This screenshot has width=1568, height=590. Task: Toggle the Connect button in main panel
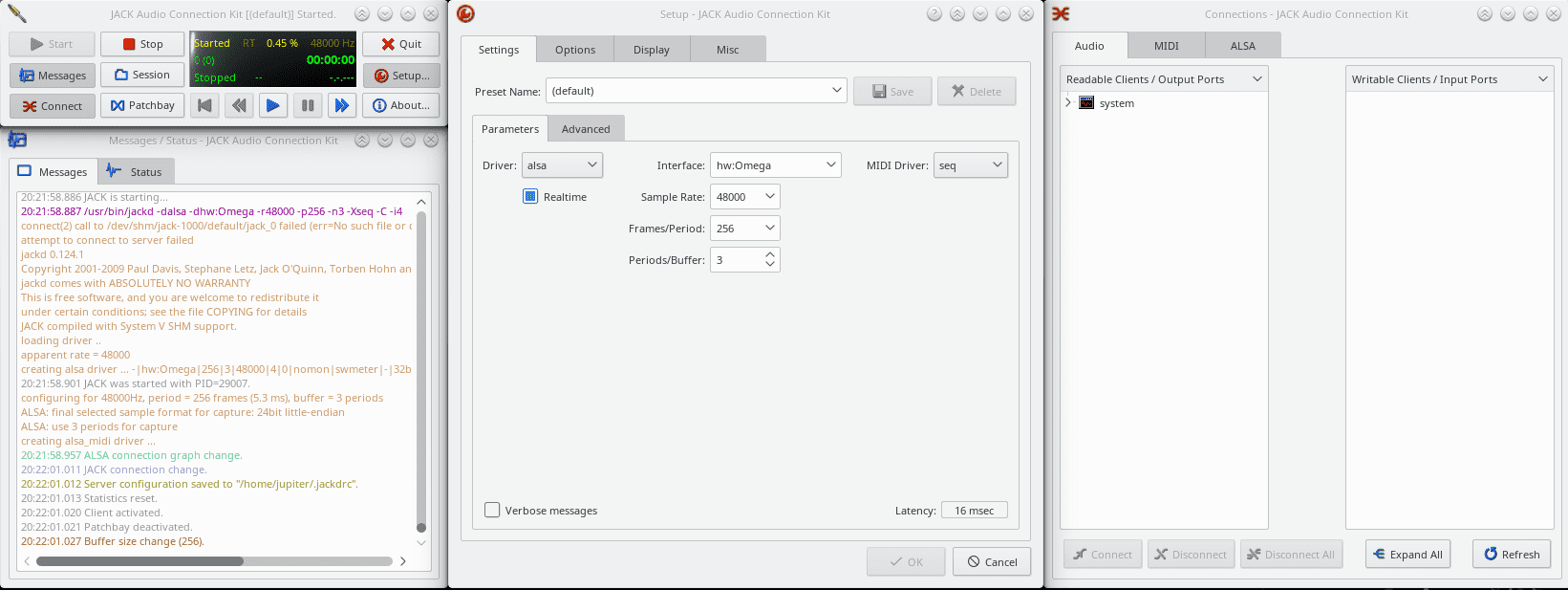(53, 106)
